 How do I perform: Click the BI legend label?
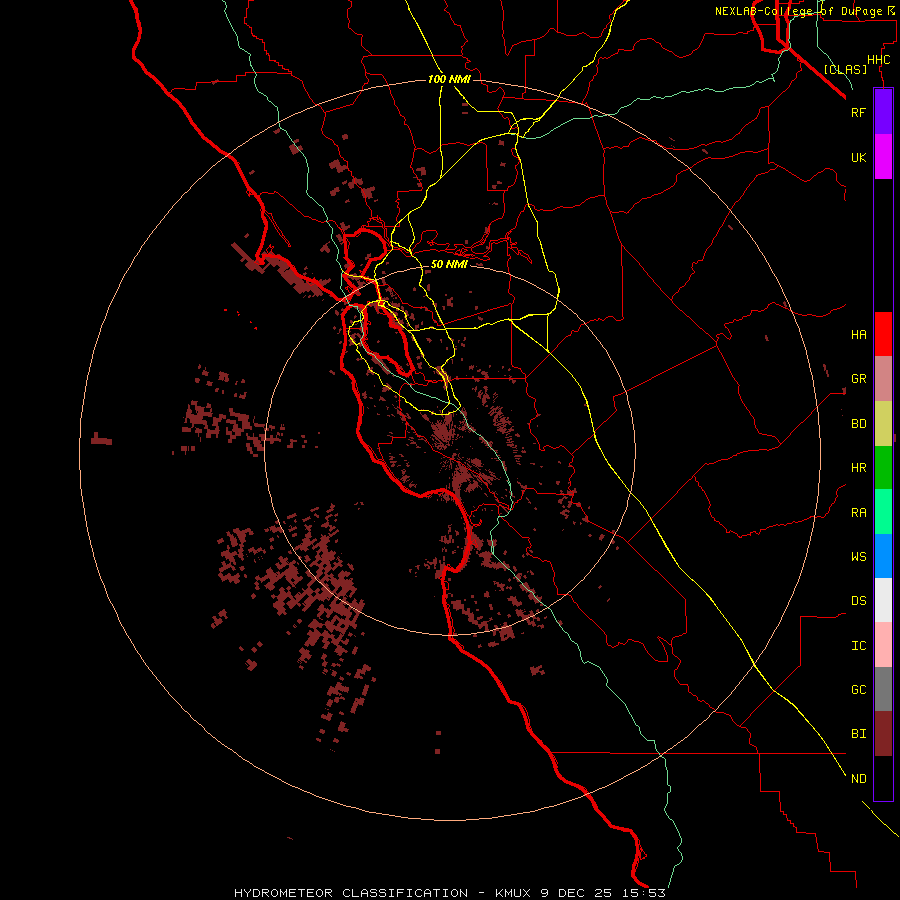858,734
